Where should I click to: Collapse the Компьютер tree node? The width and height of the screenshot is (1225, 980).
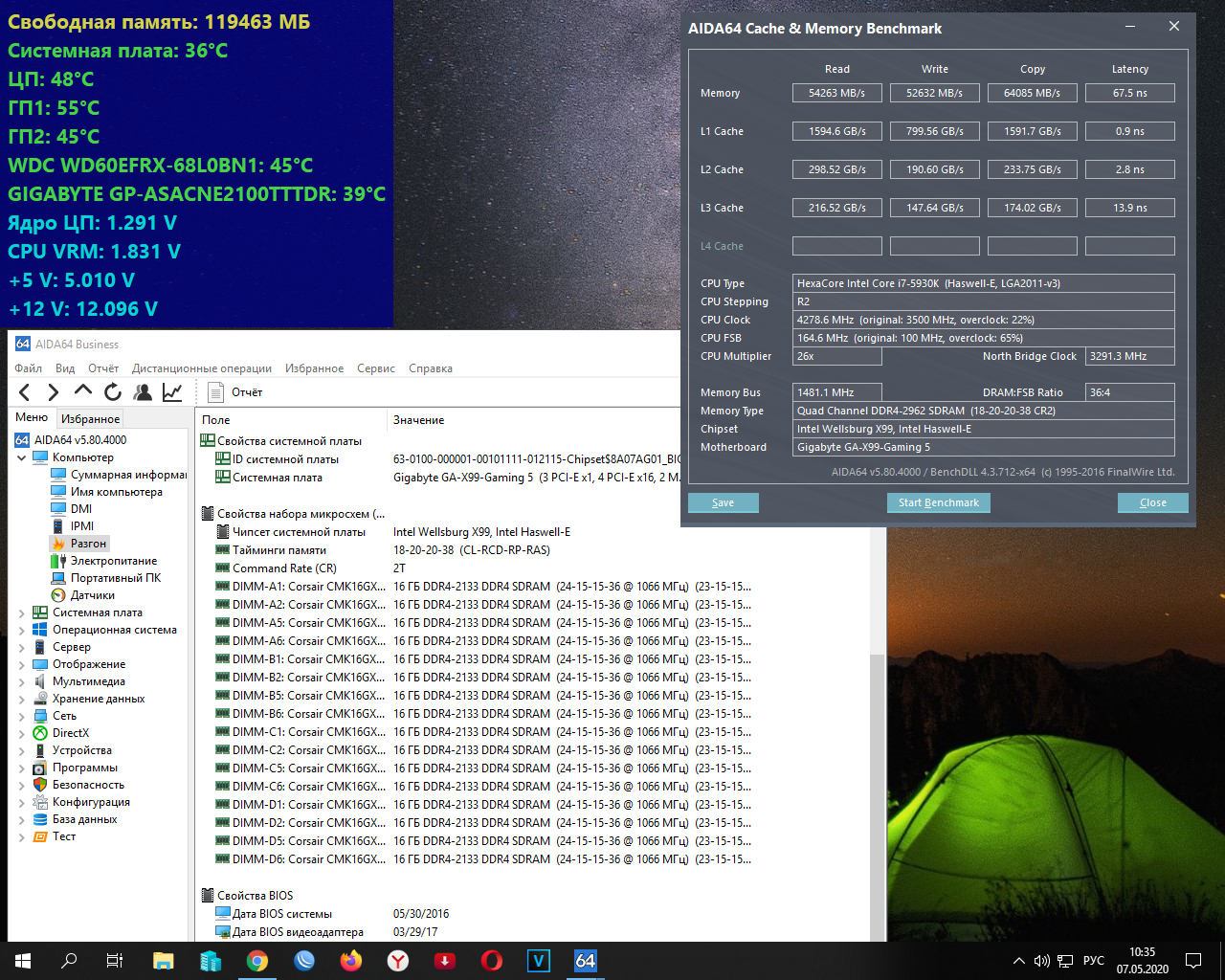(22, 457)
